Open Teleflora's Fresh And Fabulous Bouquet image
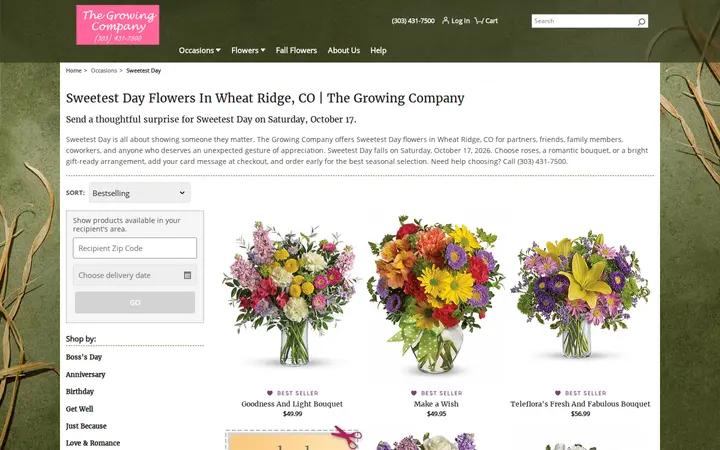 [x=580, y=294]
